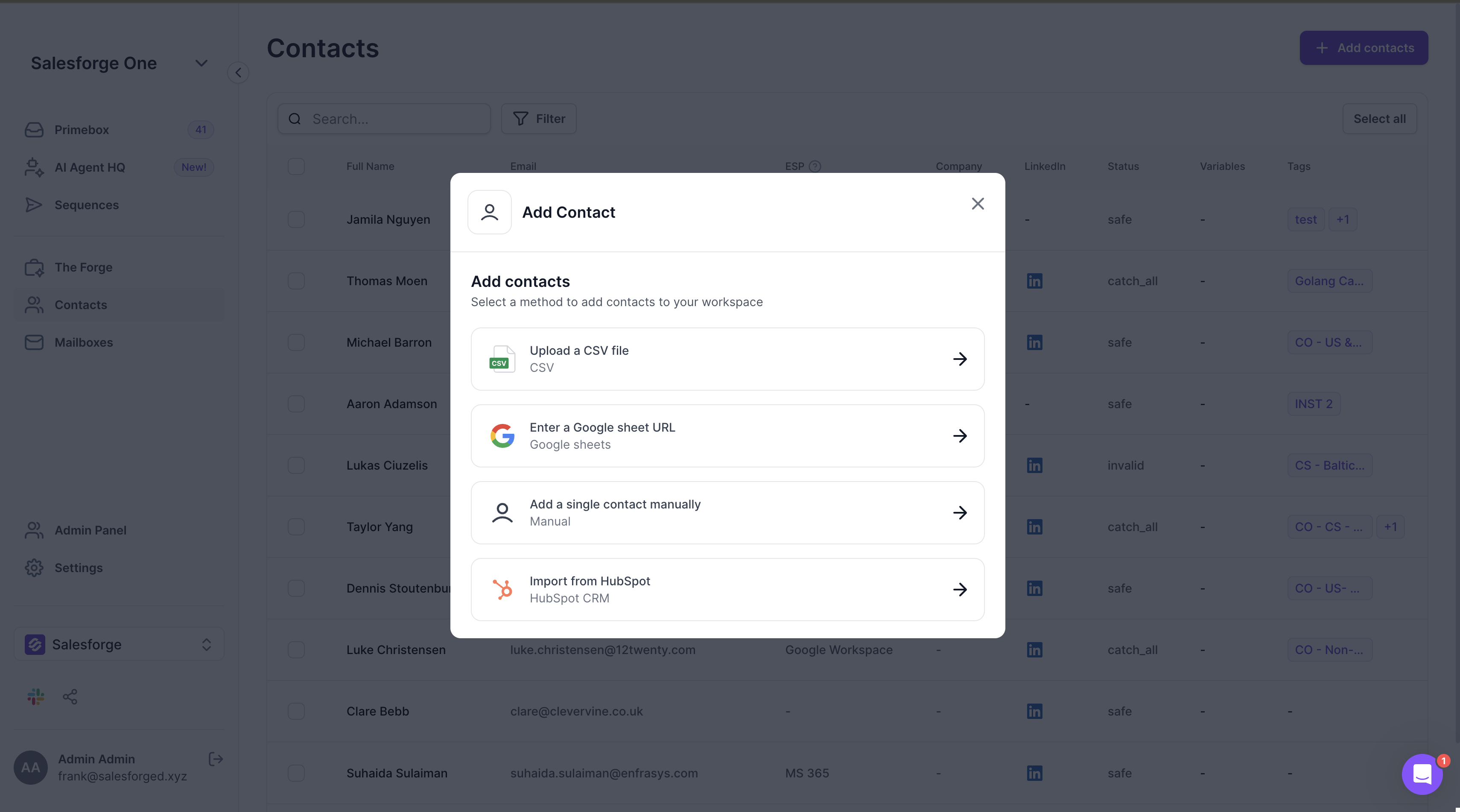The width and height of the screenshot is (1460, 812).
Task: Click email clare@clevervine.co.uk
Action: (x=576, y=711)
